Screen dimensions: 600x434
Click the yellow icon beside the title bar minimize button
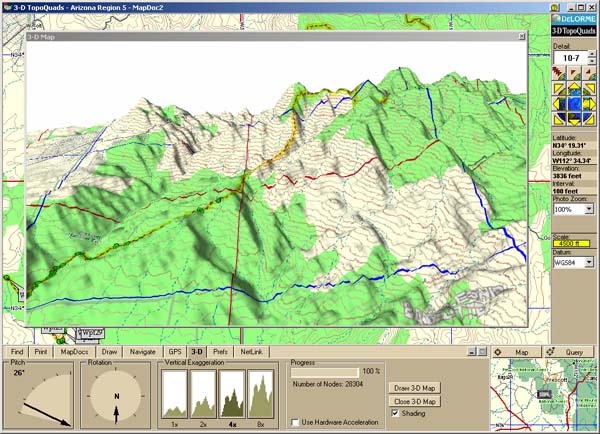pyautogui.click(x=555, y=7)
